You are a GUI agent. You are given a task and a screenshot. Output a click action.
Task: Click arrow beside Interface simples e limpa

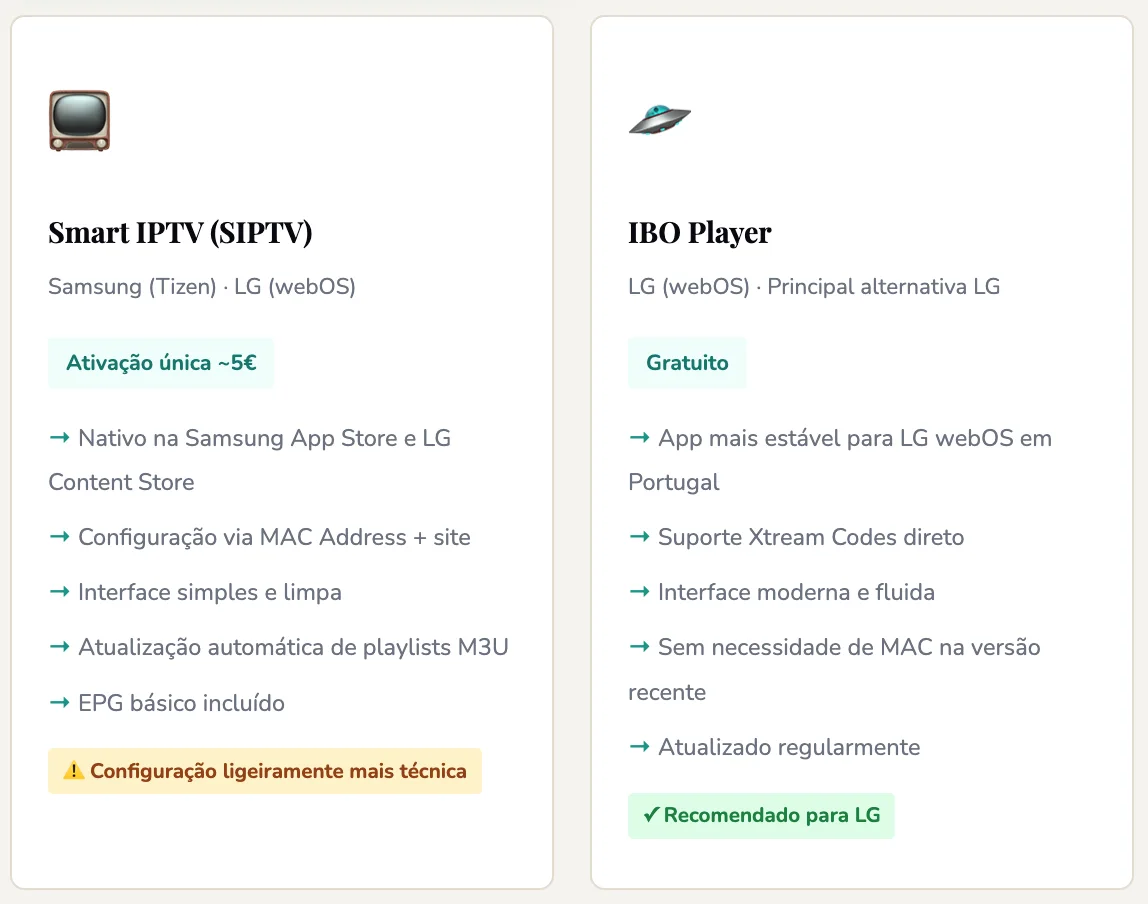click(59, 592)
